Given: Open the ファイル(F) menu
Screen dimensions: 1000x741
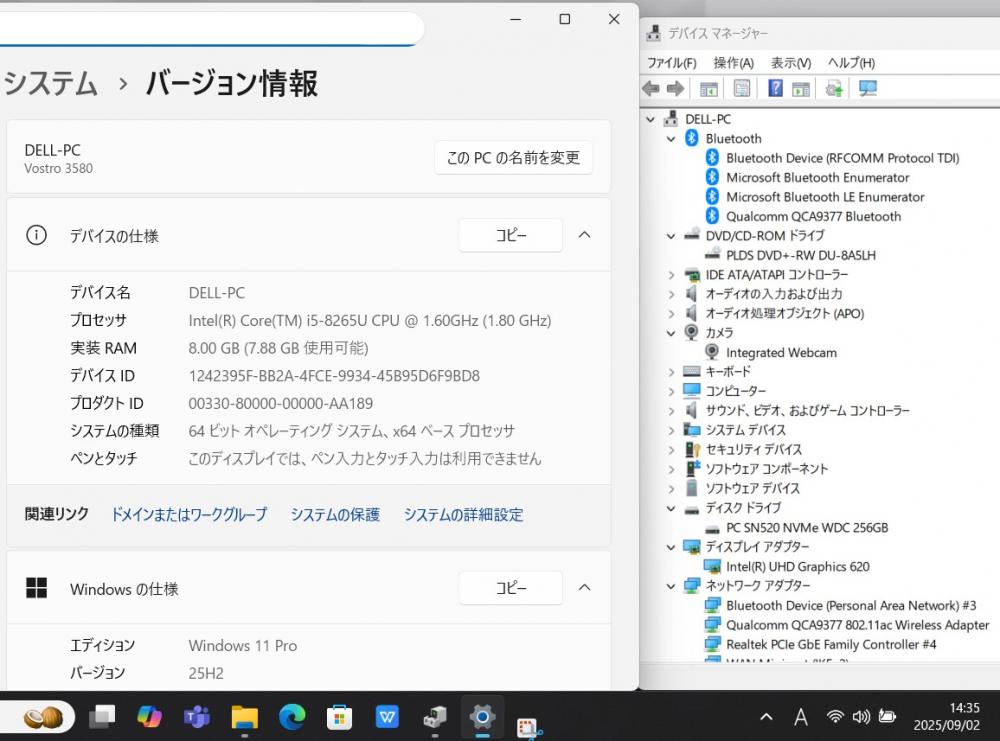Looking at the screenshot, I should click(x=672, y=62).
